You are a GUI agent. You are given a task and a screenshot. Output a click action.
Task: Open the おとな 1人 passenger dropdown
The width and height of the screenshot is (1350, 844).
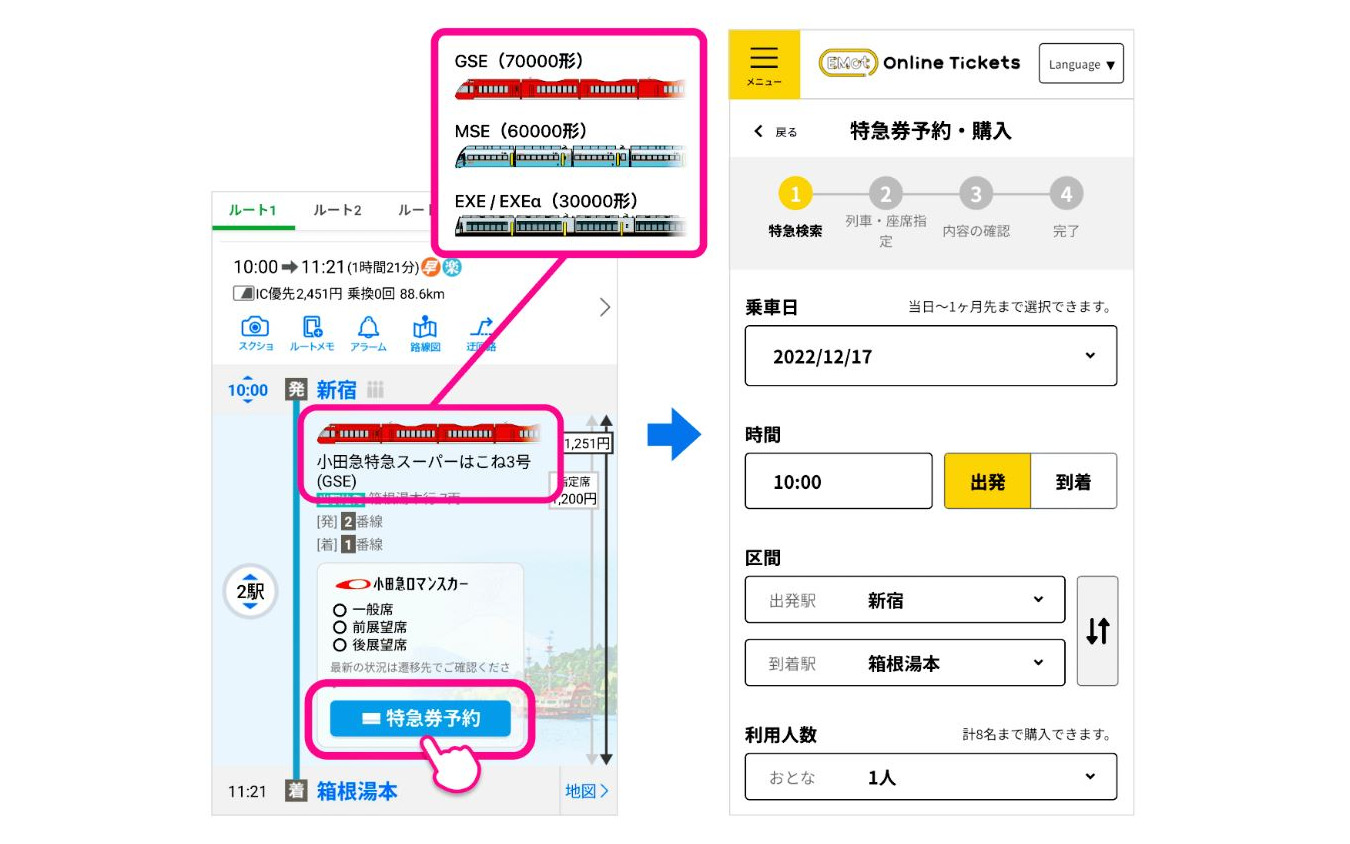pyautogui.click(x=931, y=777)
